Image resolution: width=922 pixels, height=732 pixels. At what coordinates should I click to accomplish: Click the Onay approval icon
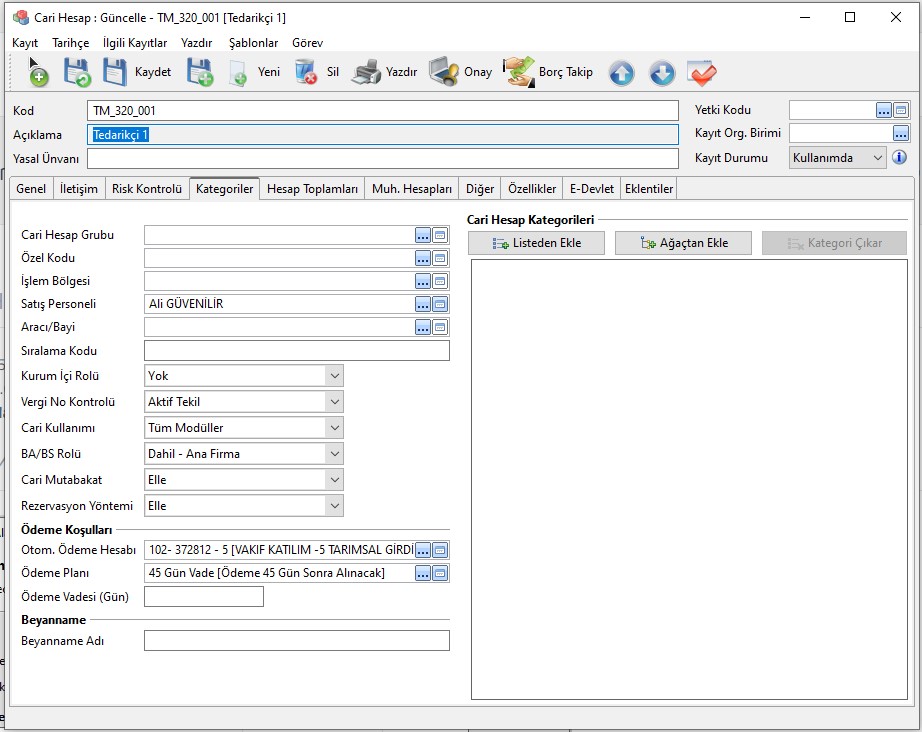[x=443, y=72]
